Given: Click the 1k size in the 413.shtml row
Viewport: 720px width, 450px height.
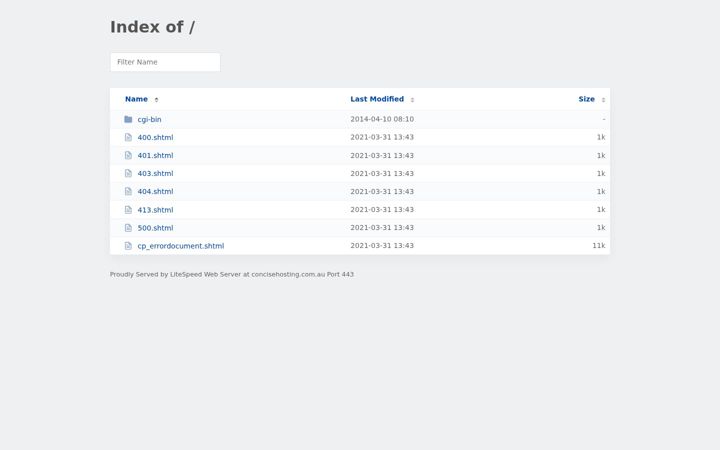Looking at the screenshot, I should click(601, 209).
